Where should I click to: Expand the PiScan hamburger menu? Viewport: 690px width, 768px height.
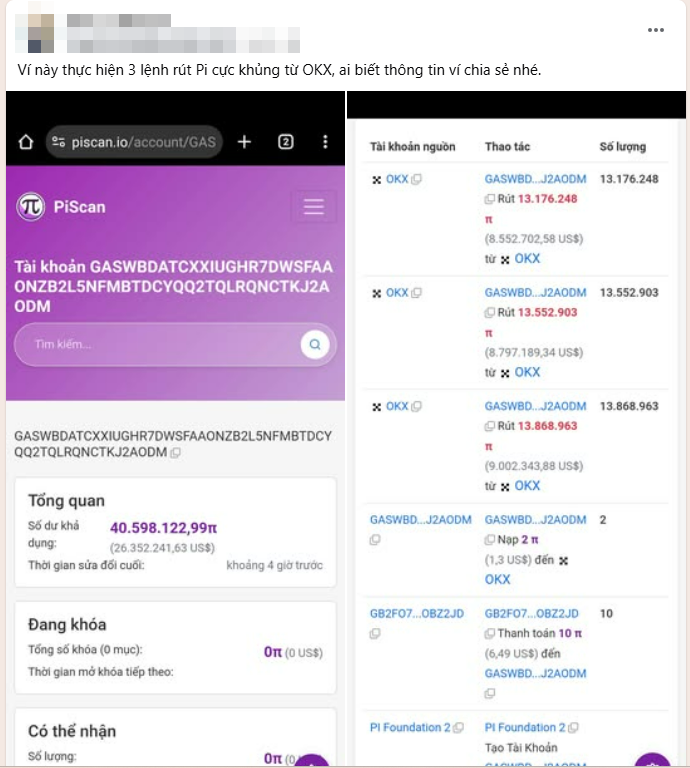[x=314, y=207]
